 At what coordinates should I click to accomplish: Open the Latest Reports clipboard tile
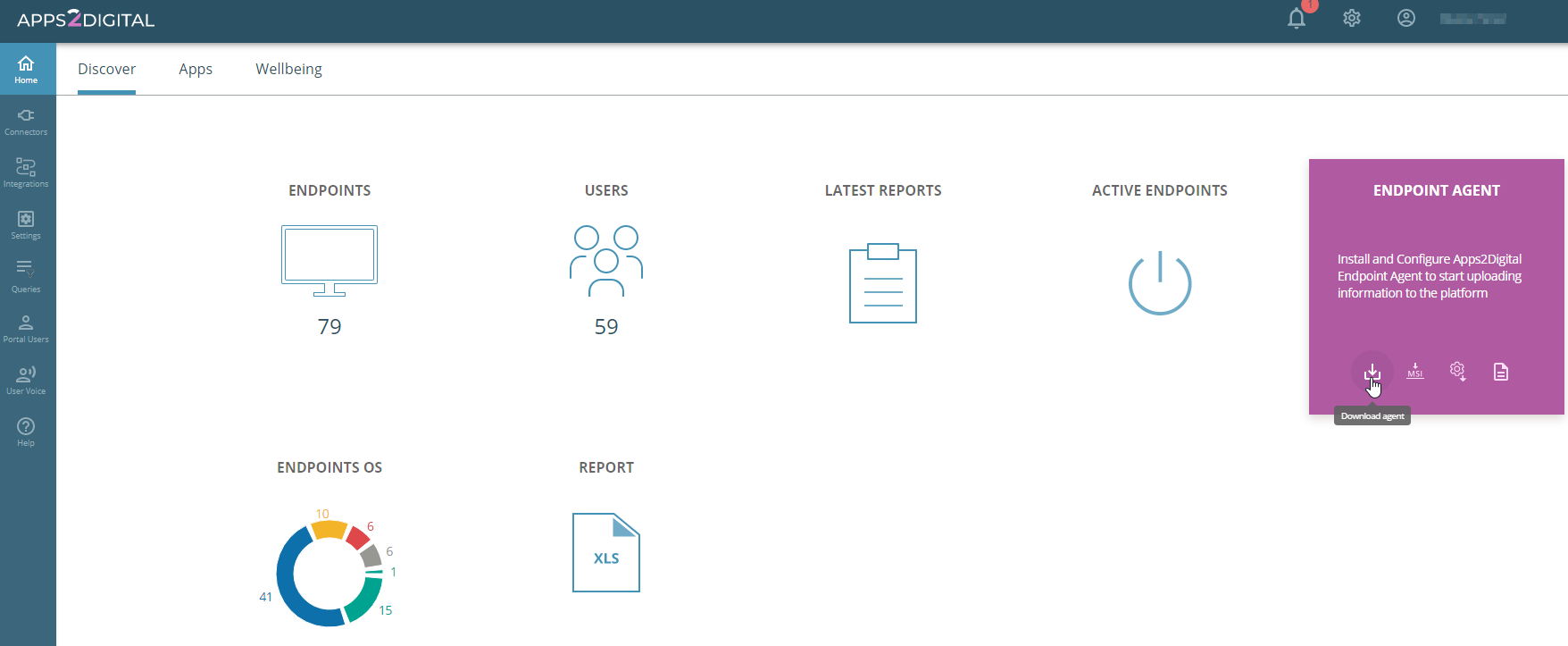point(883,282)
